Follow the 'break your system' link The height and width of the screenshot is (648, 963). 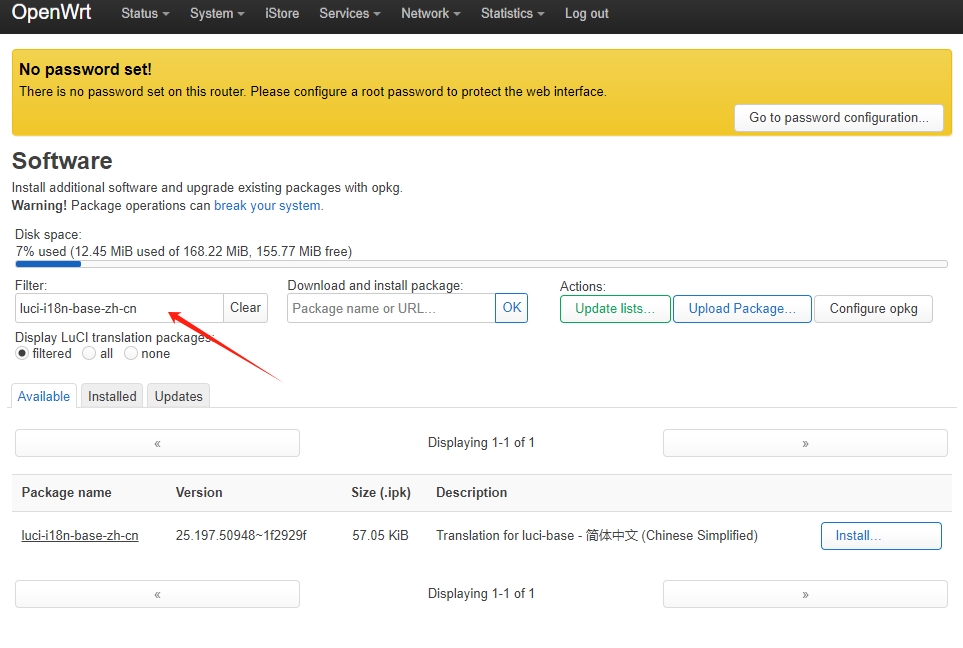(267, 206)
